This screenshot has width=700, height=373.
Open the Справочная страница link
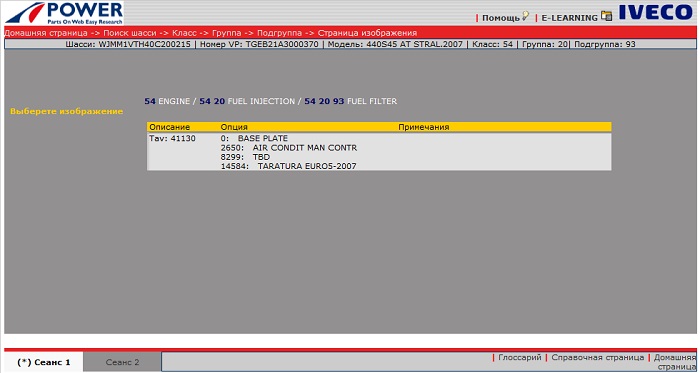(x=598, y=357)
